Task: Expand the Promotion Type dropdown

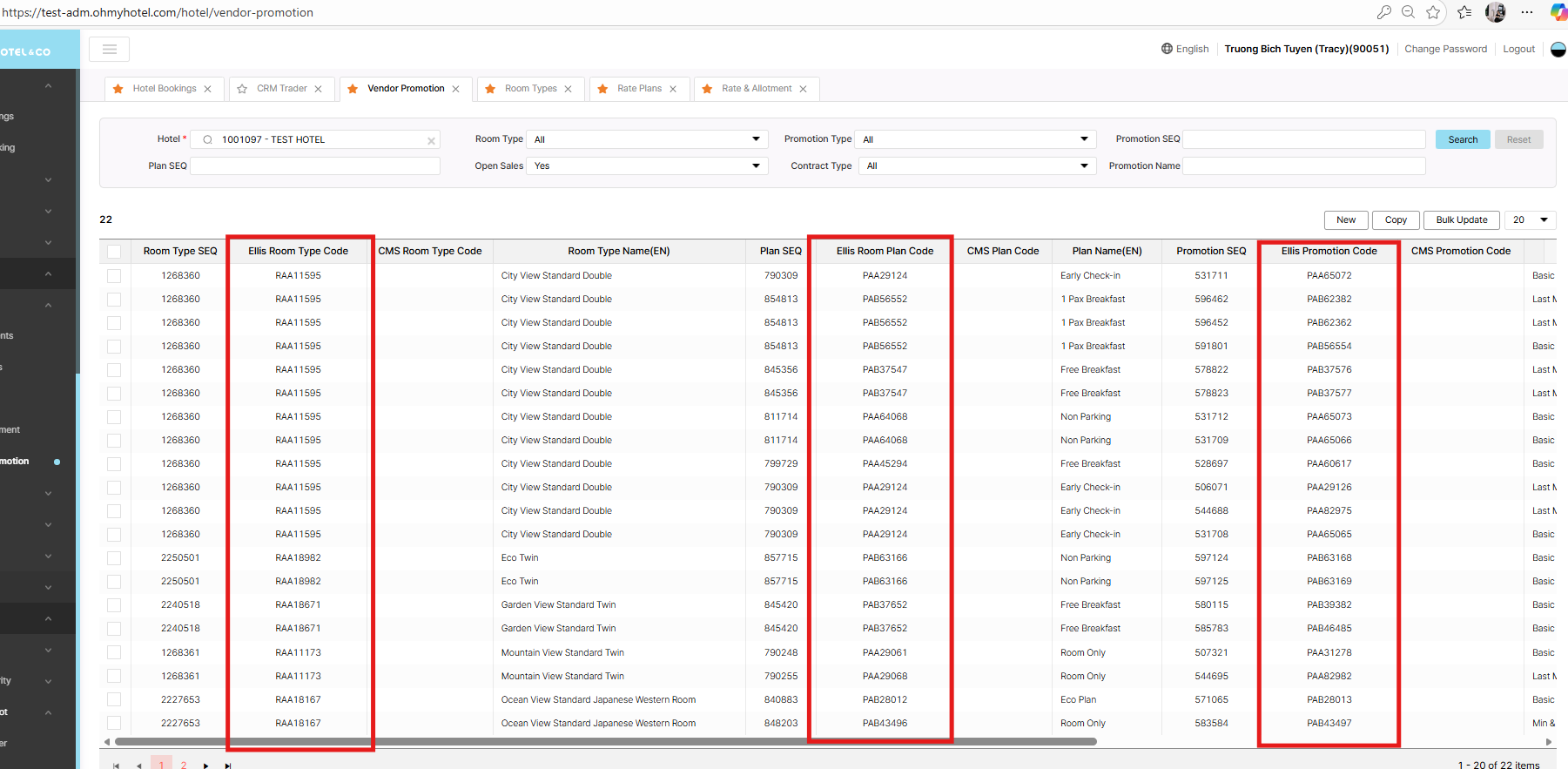Action: point(974,139)
